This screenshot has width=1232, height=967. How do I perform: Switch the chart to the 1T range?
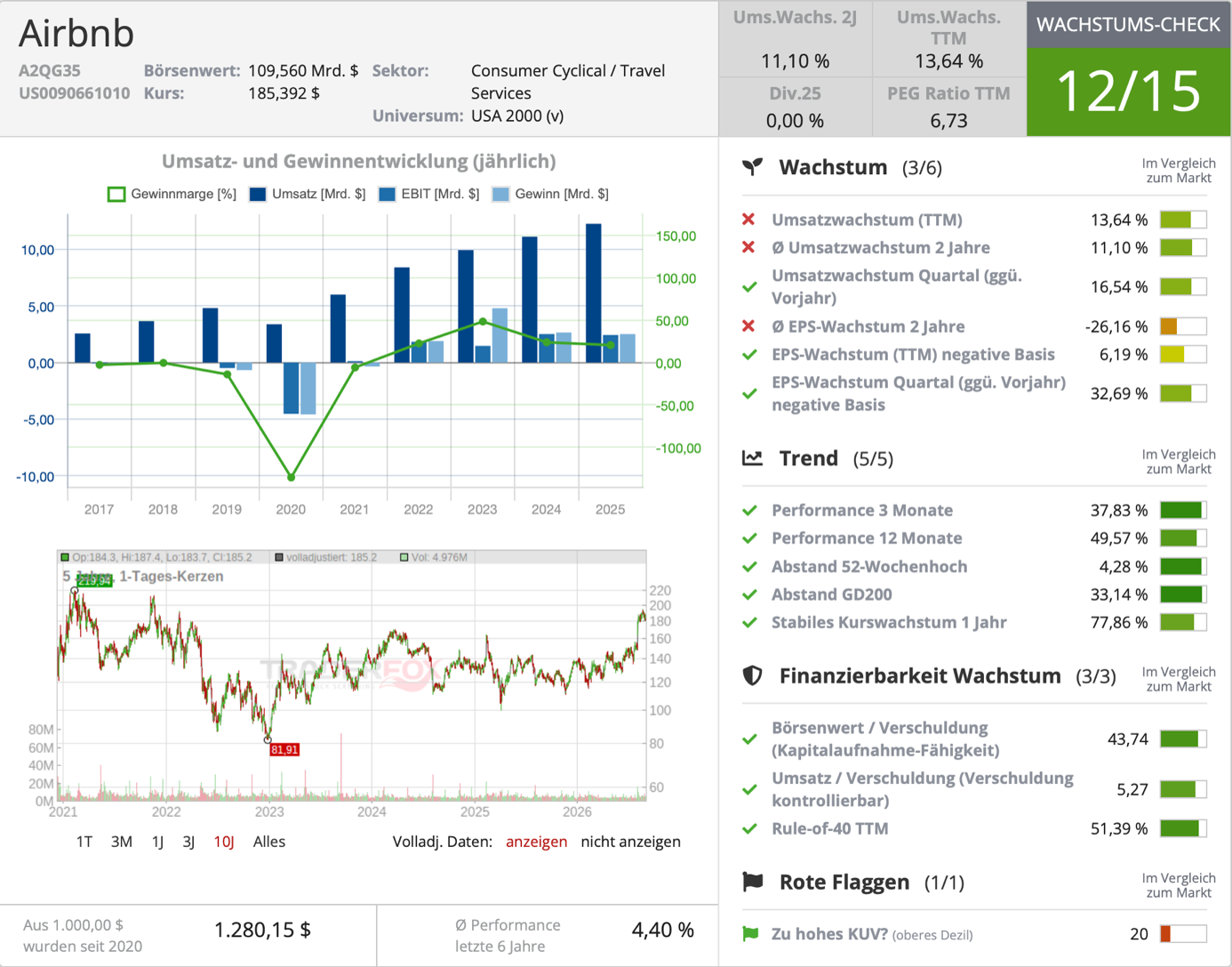coord(84,842)
